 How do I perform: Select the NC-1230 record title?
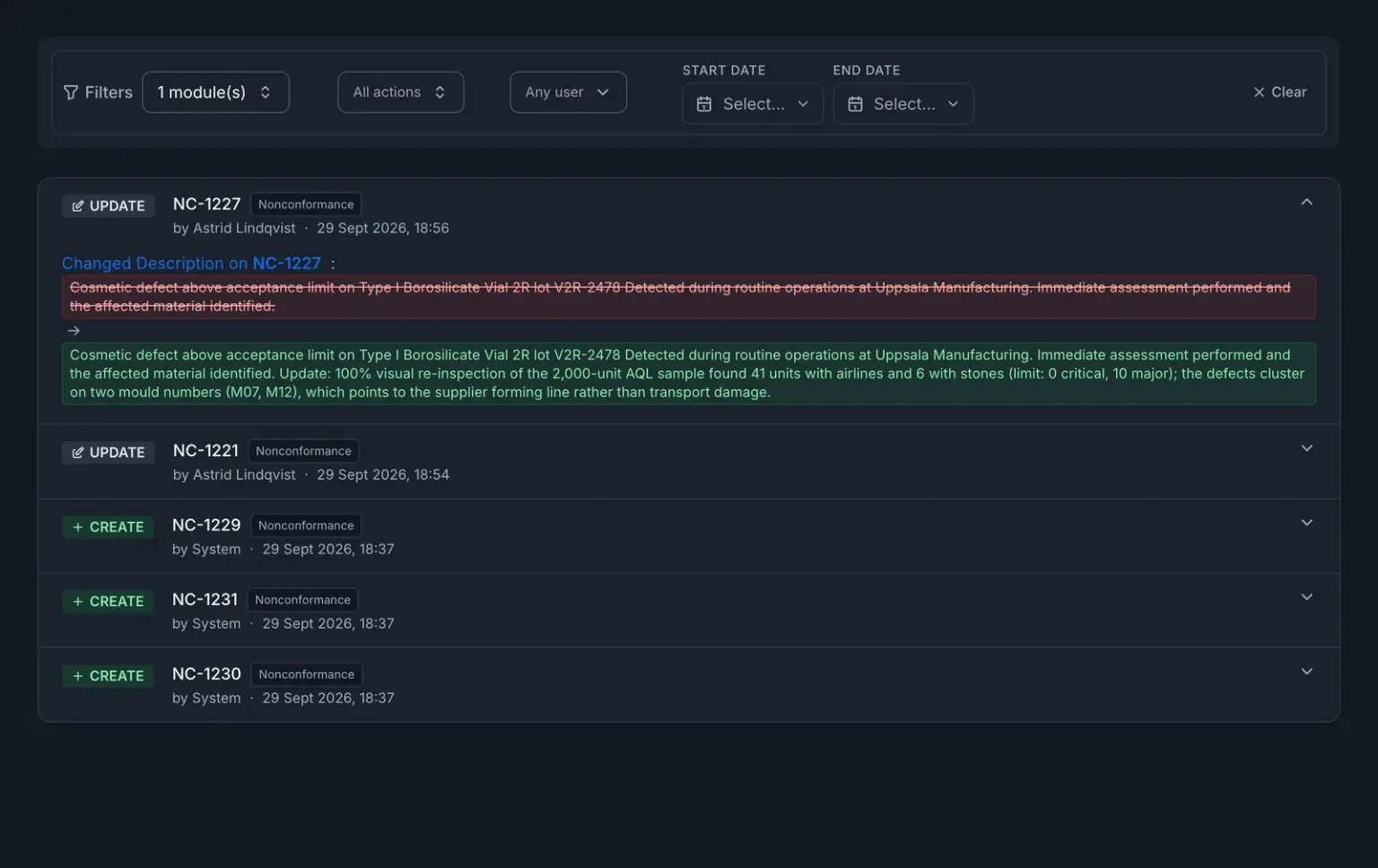(x=206, y=674)
